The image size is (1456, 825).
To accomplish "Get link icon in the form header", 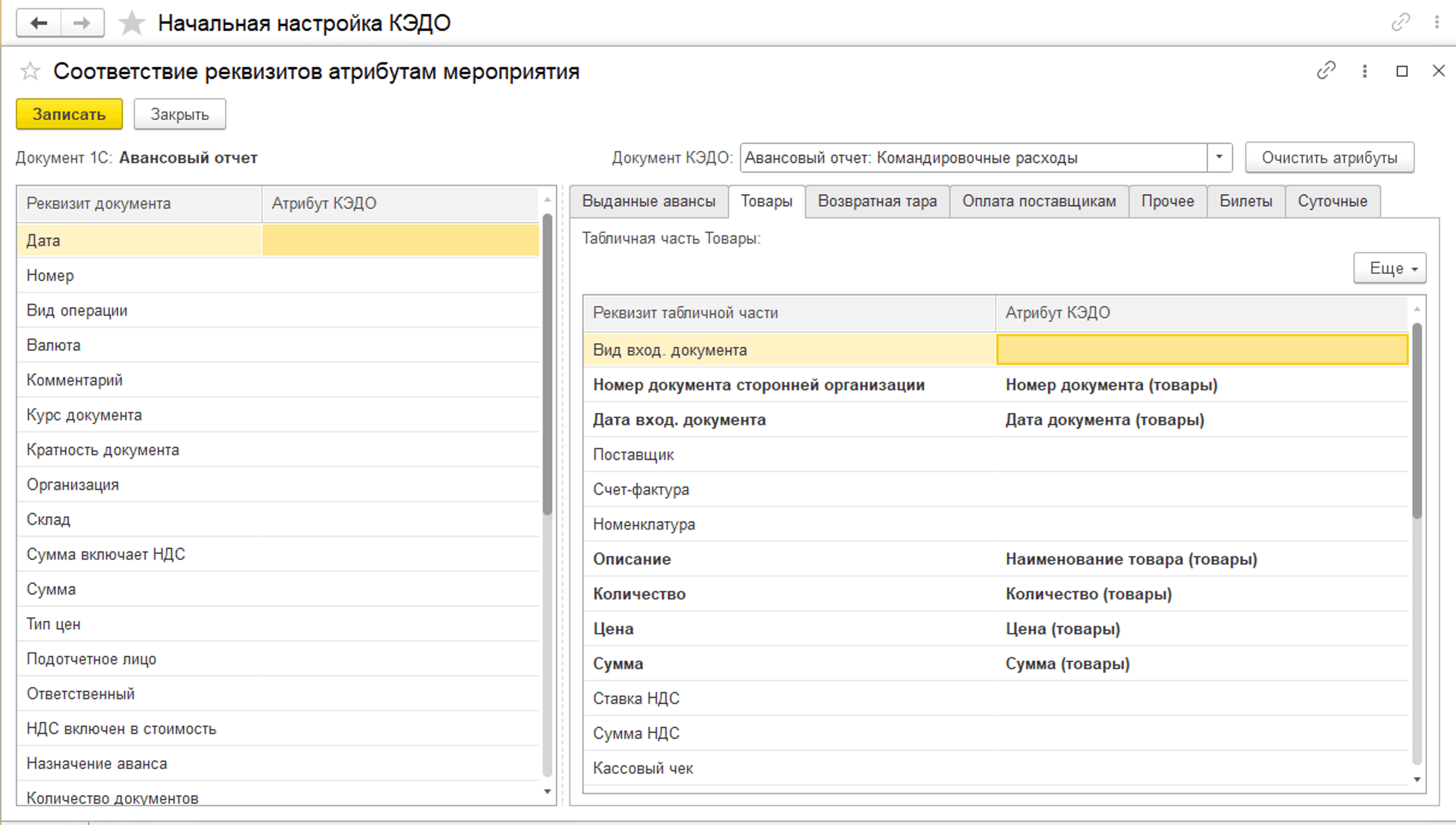I will click(1326, 70).
